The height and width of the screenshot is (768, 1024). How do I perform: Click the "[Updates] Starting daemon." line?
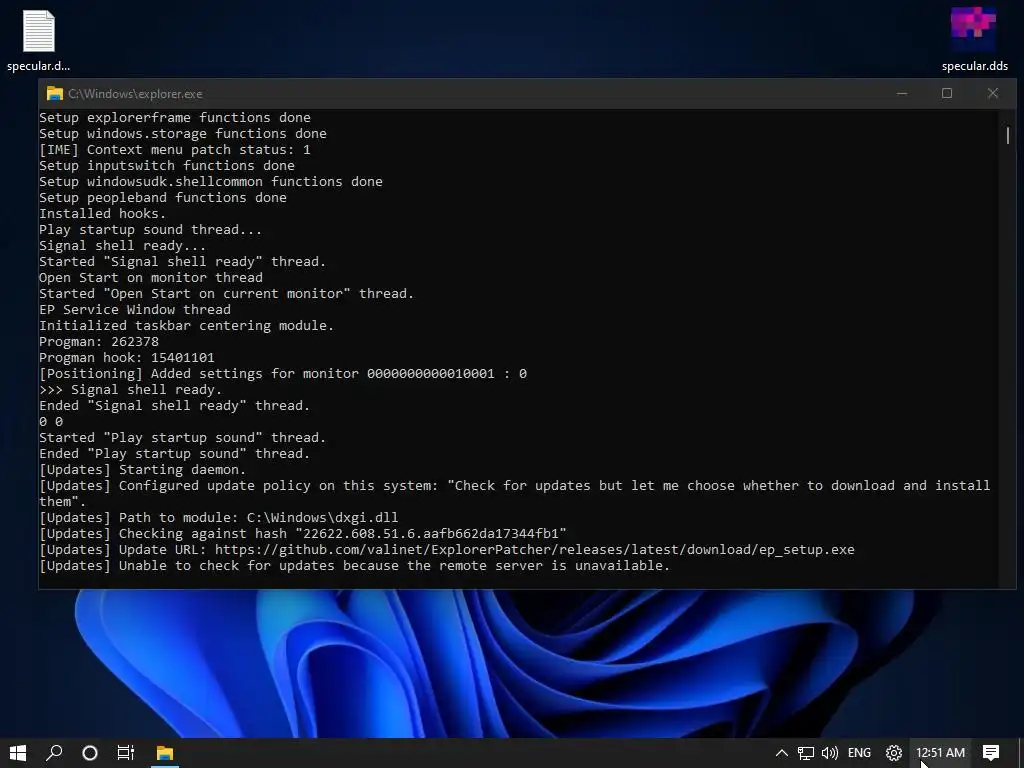coord(142,470)
